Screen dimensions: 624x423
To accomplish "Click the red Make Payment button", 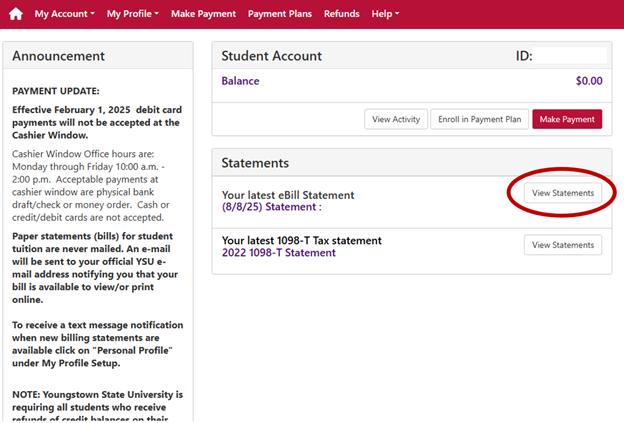I will pyautogui.click(x=567, y=119).
